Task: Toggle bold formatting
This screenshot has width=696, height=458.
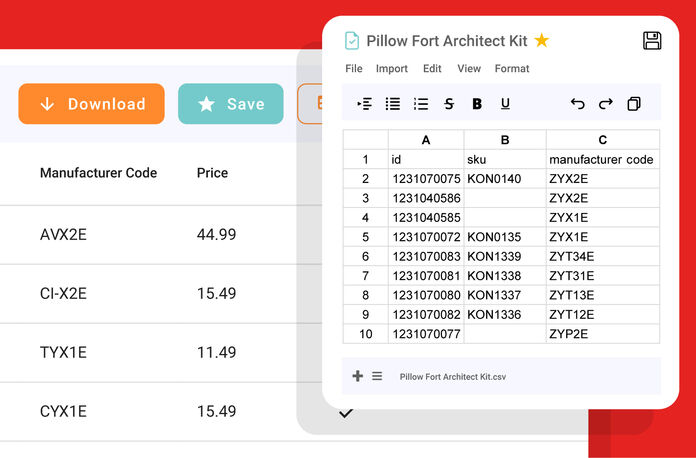Action: 477,103
